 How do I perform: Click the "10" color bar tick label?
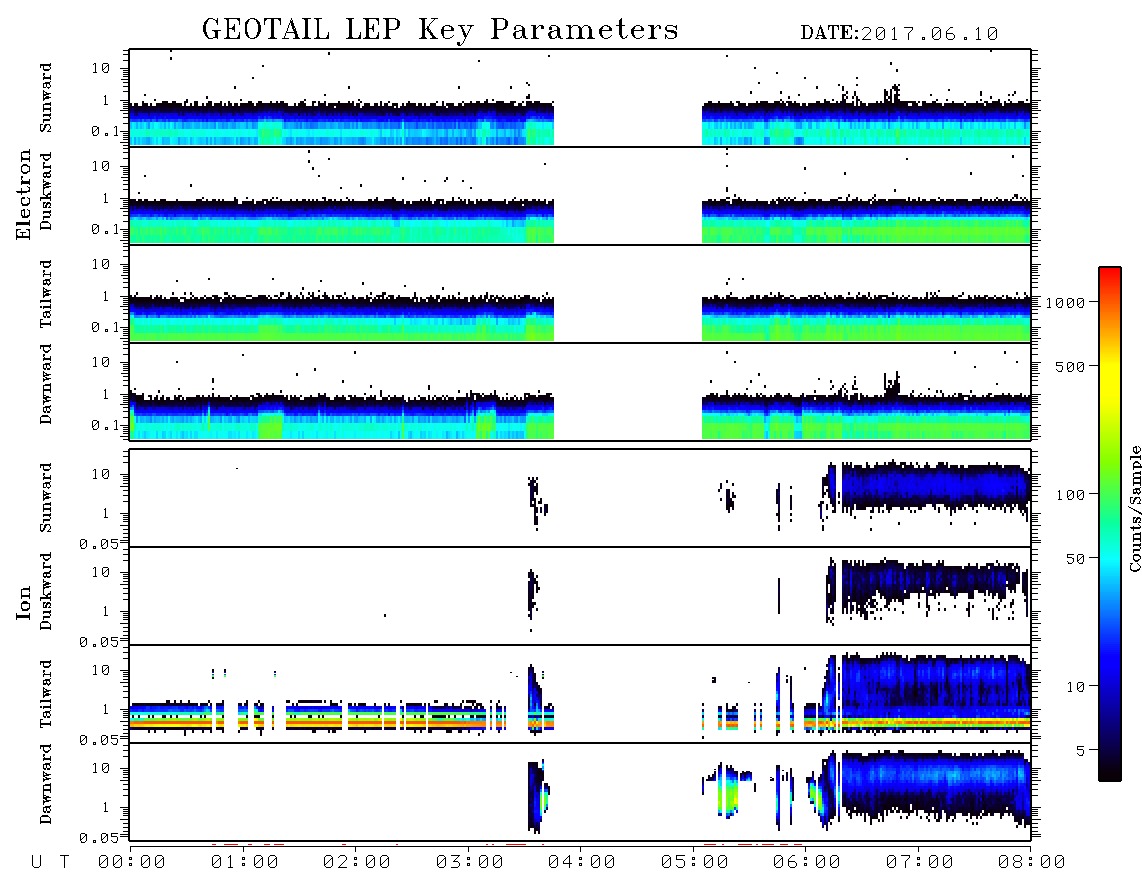[x=1076, y=686]
